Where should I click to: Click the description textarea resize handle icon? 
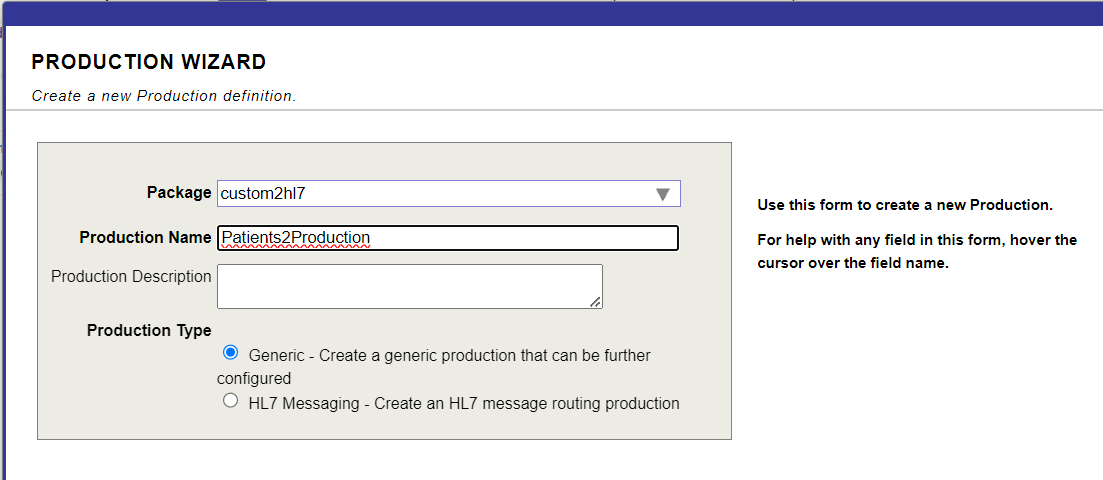[595, 302]
